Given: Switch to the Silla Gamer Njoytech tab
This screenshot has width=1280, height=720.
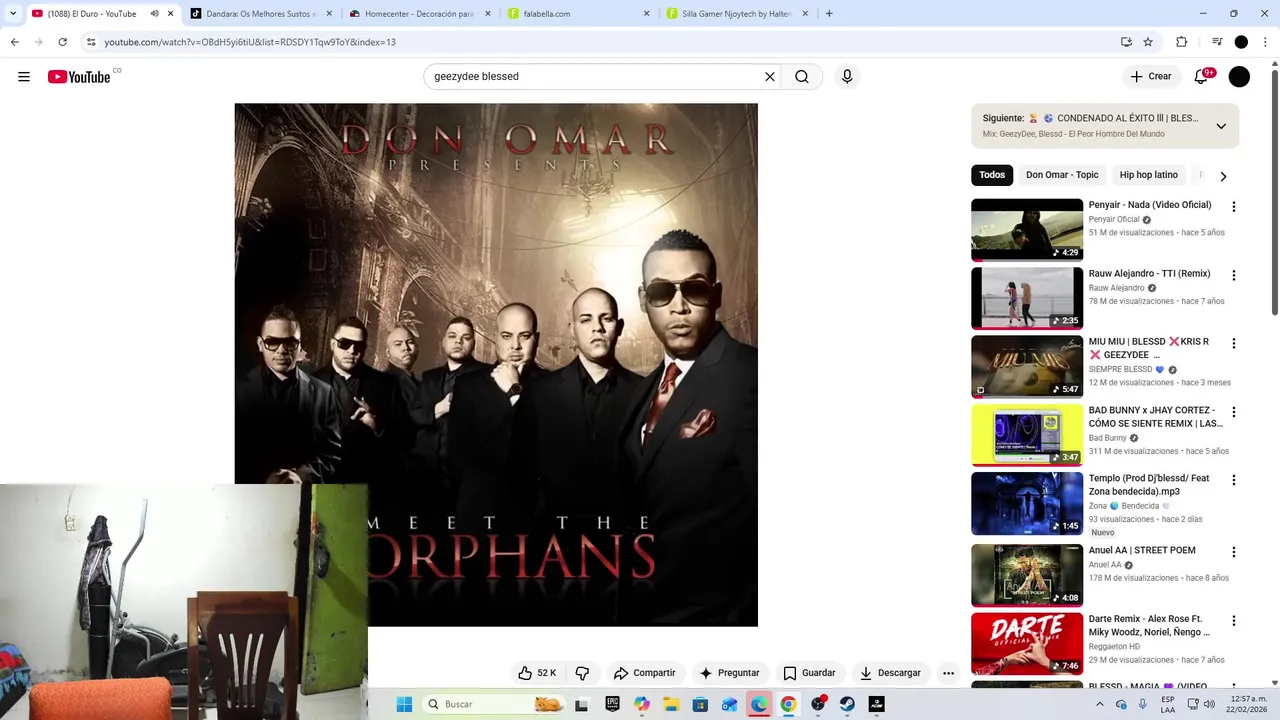Looking at the screenshot, I should (x=737, y=14).
